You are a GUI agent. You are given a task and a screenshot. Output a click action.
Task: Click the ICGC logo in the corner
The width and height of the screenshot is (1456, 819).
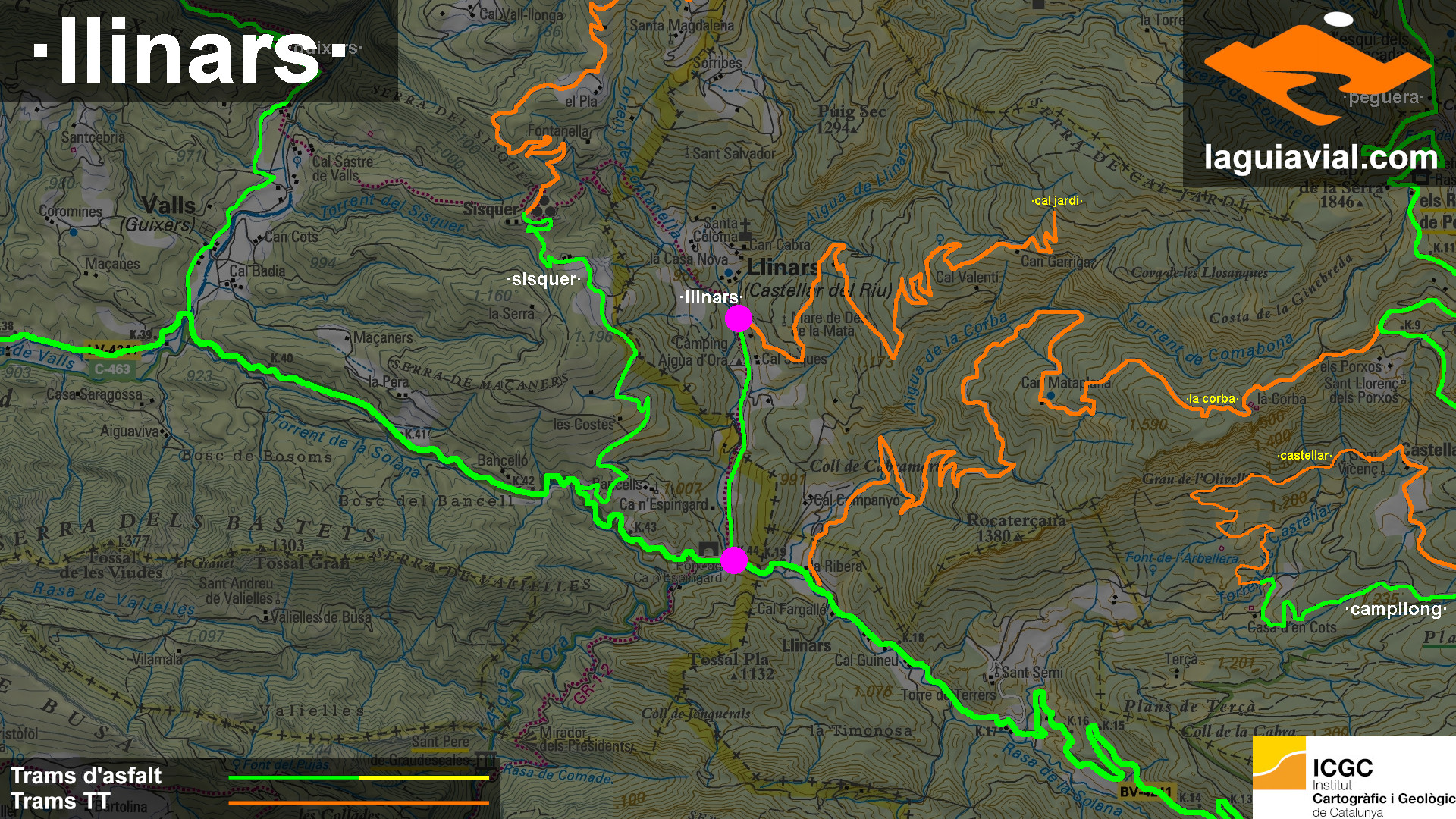(1354, 779)
